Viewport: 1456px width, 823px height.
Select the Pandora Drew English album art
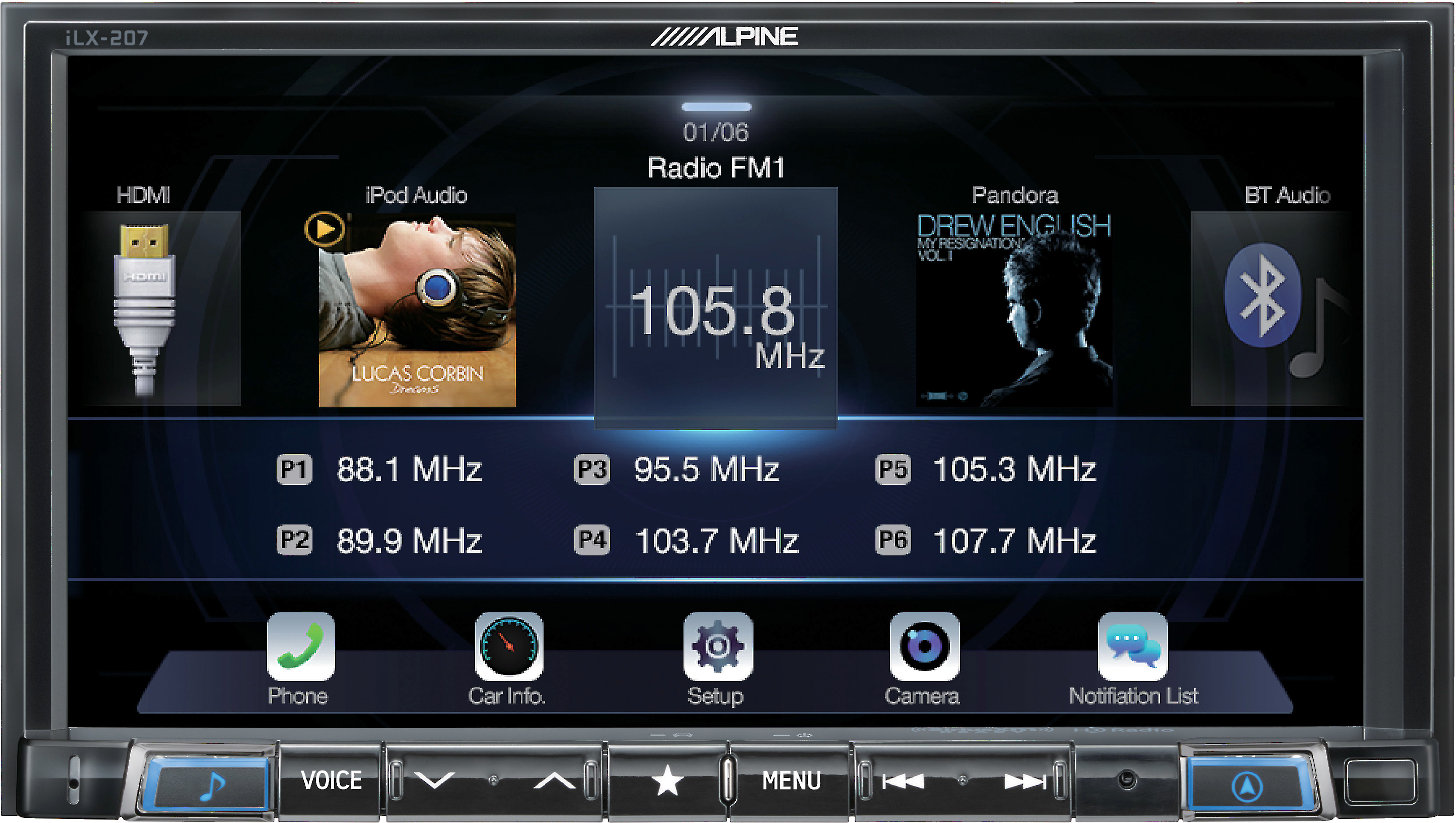[x=1014, y=310]
